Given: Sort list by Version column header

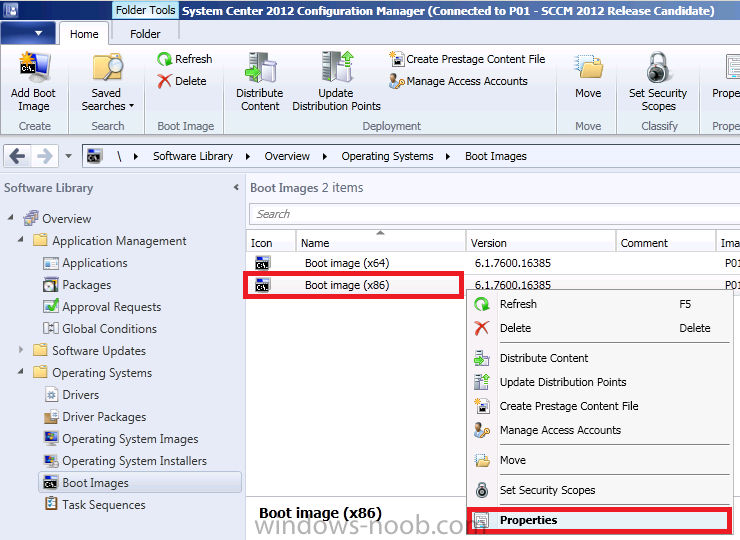Looking at the screenshot, I should click(541, 243).
